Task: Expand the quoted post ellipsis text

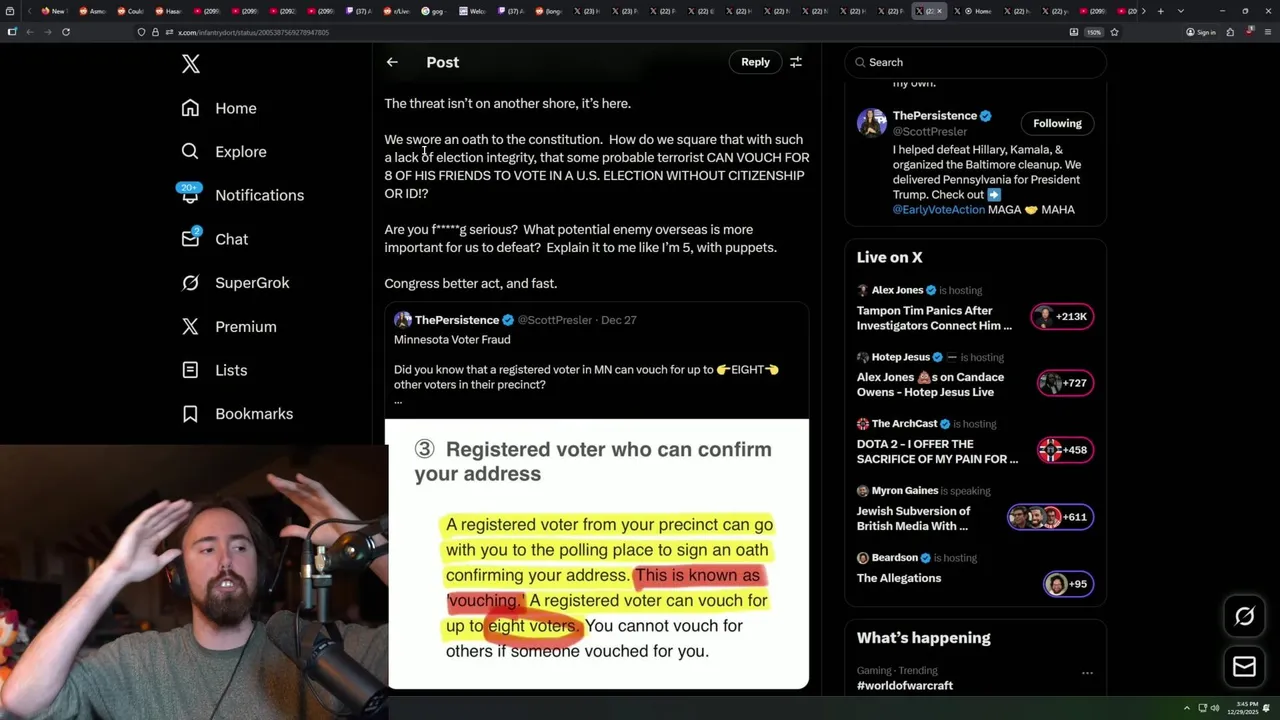Action: coord(398,401)
